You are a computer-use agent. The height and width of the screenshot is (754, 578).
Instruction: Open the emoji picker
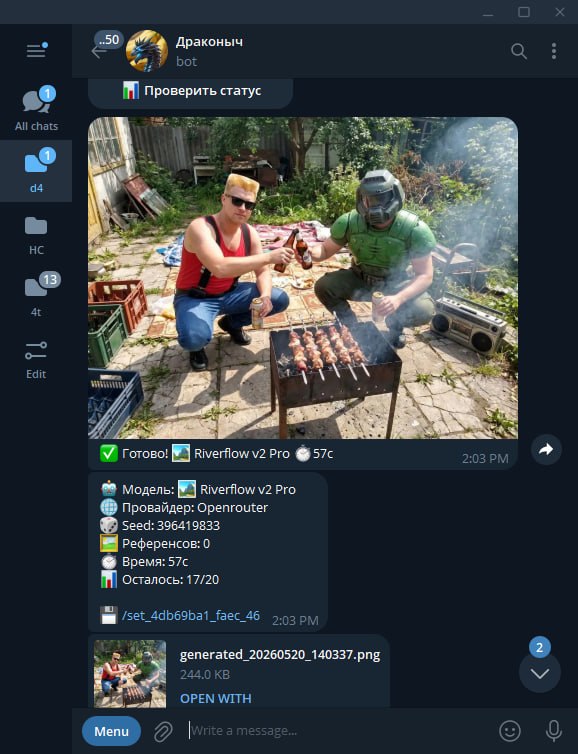point(510,731)
